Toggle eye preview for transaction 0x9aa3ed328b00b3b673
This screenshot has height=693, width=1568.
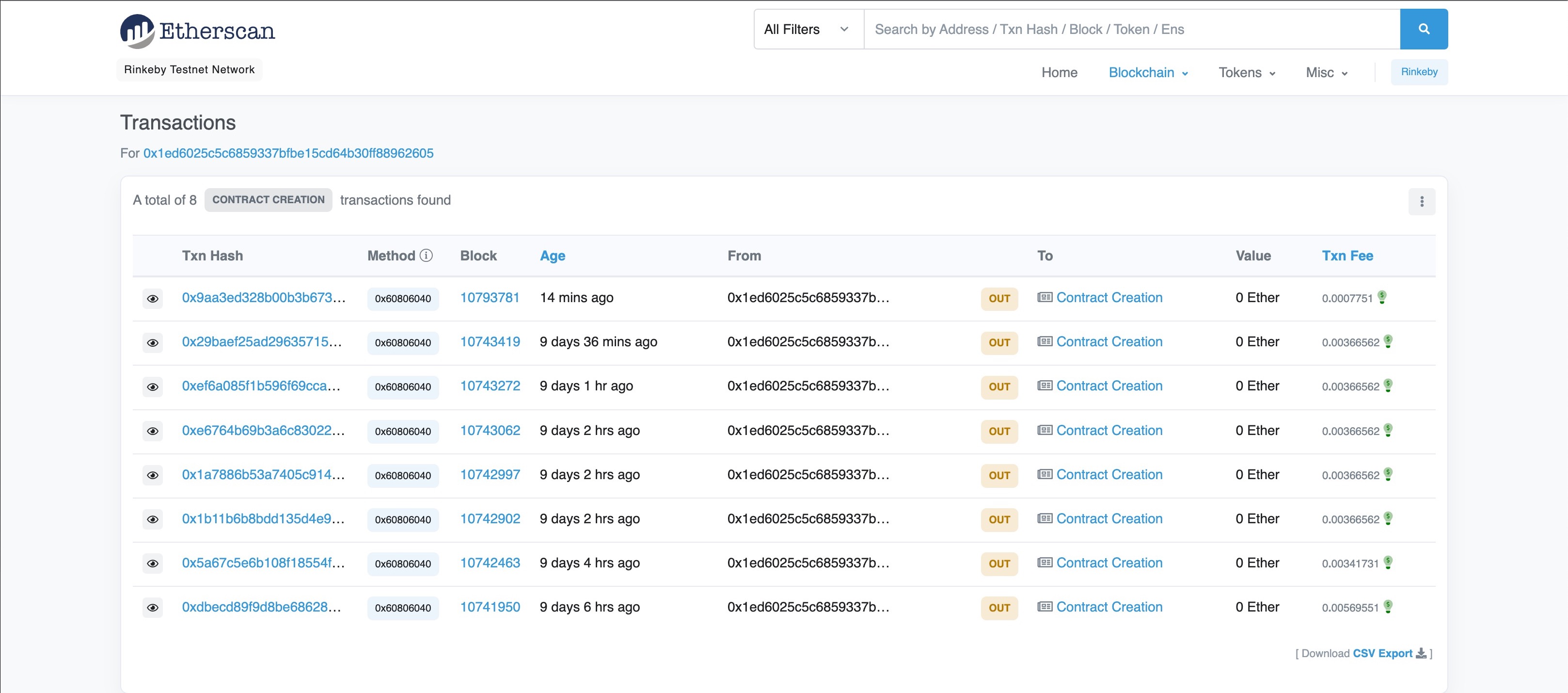[x=153, y=298]
